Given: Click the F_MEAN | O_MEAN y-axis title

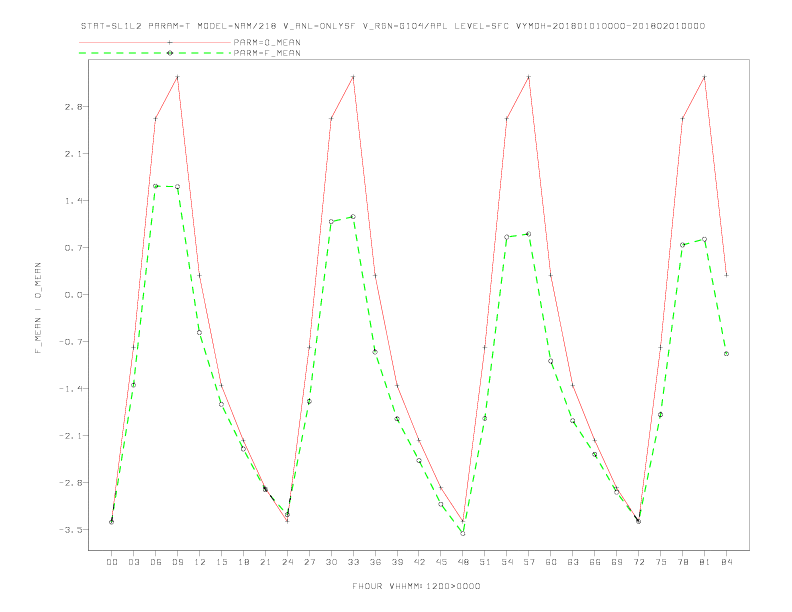Looking at the screenshot, I should [x=38, y=308].
